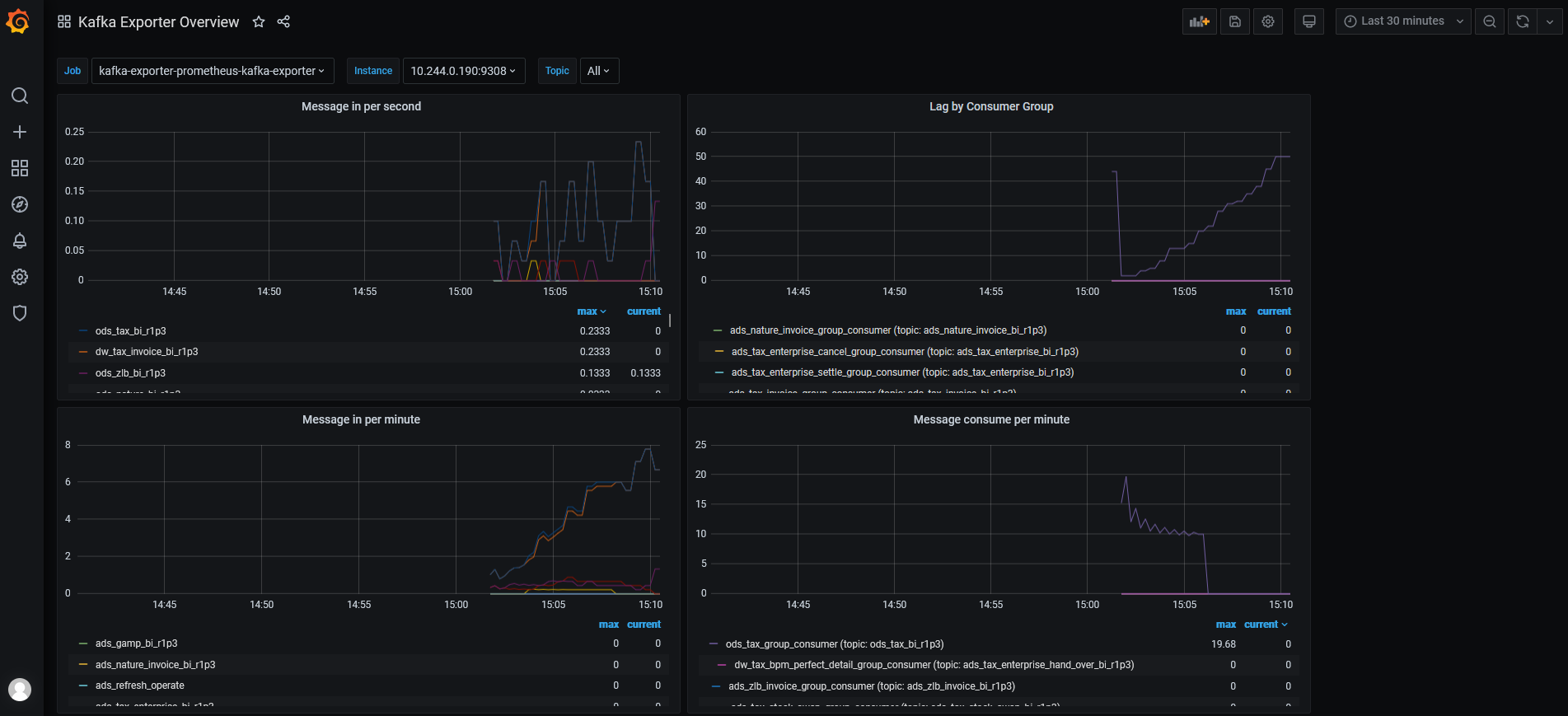
Task: Change color of ods_tax_bi_r1p3 series swatch
Action: pos(83,331)
